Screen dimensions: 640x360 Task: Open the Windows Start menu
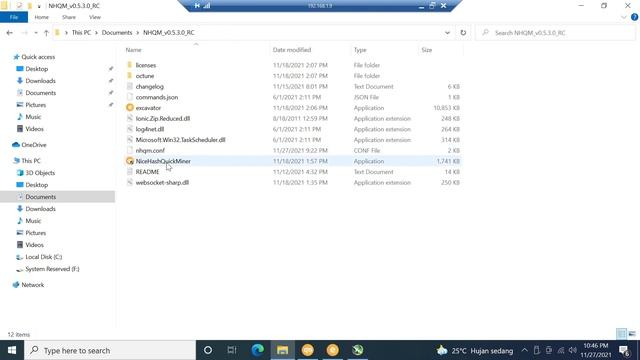tap(12, 350)
